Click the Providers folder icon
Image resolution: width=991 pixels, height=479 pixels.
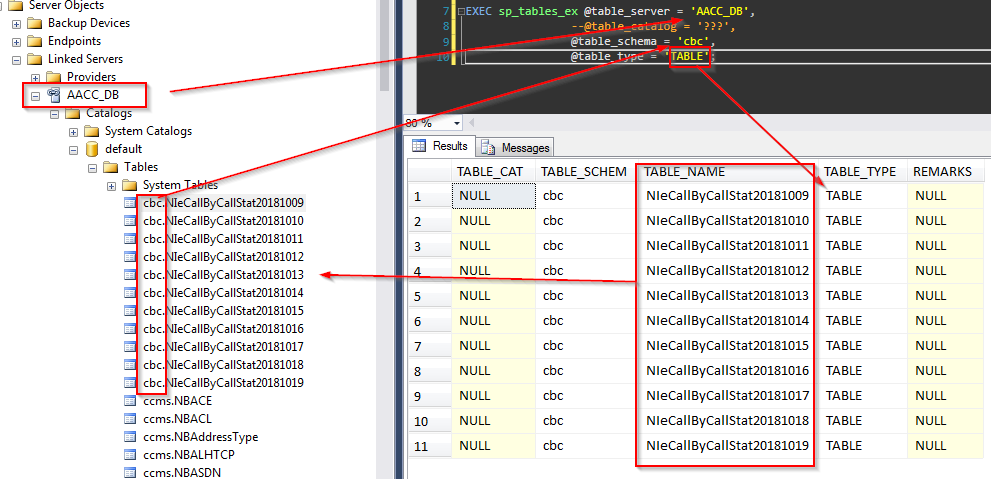click(55, 77)
